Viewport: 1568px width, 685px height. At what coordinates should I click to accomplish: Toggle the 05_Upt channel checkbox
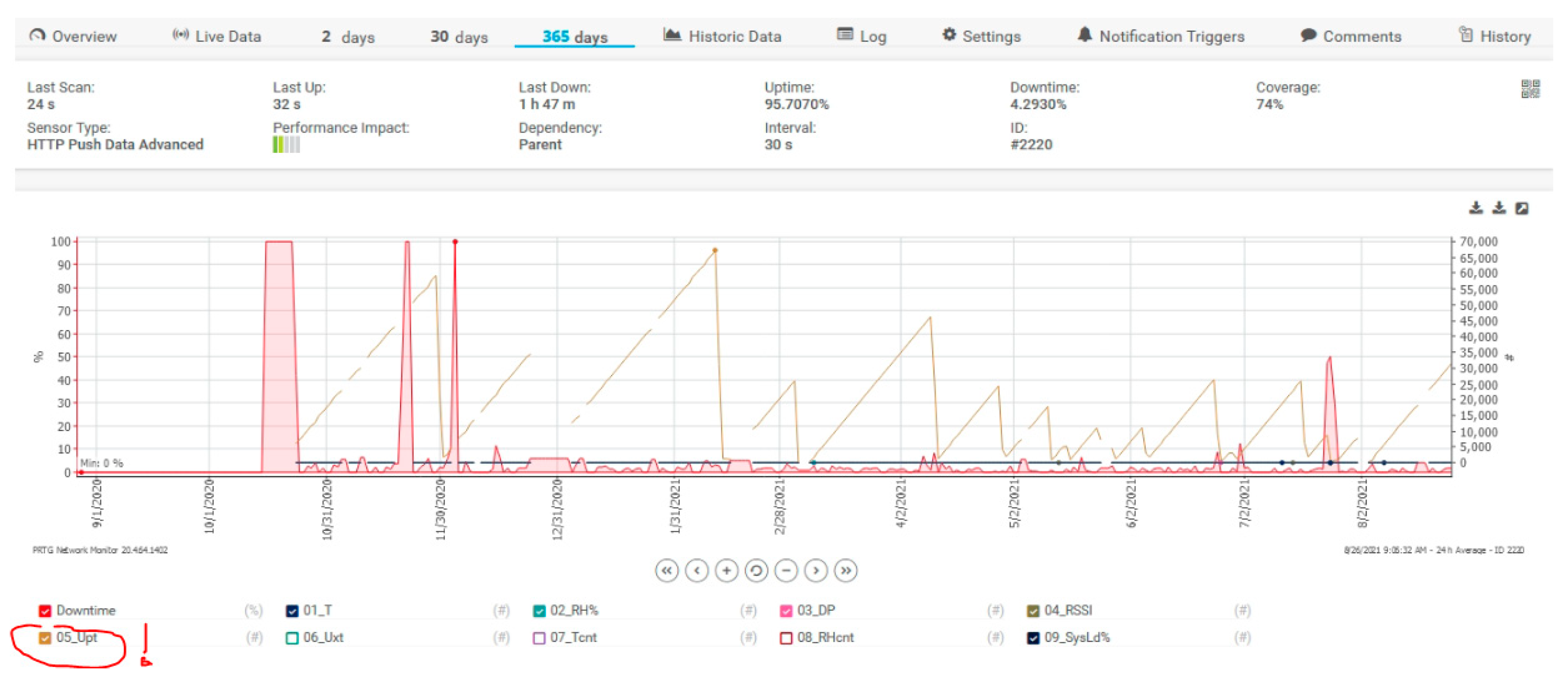pyautogui.click(x=45, y=638)
